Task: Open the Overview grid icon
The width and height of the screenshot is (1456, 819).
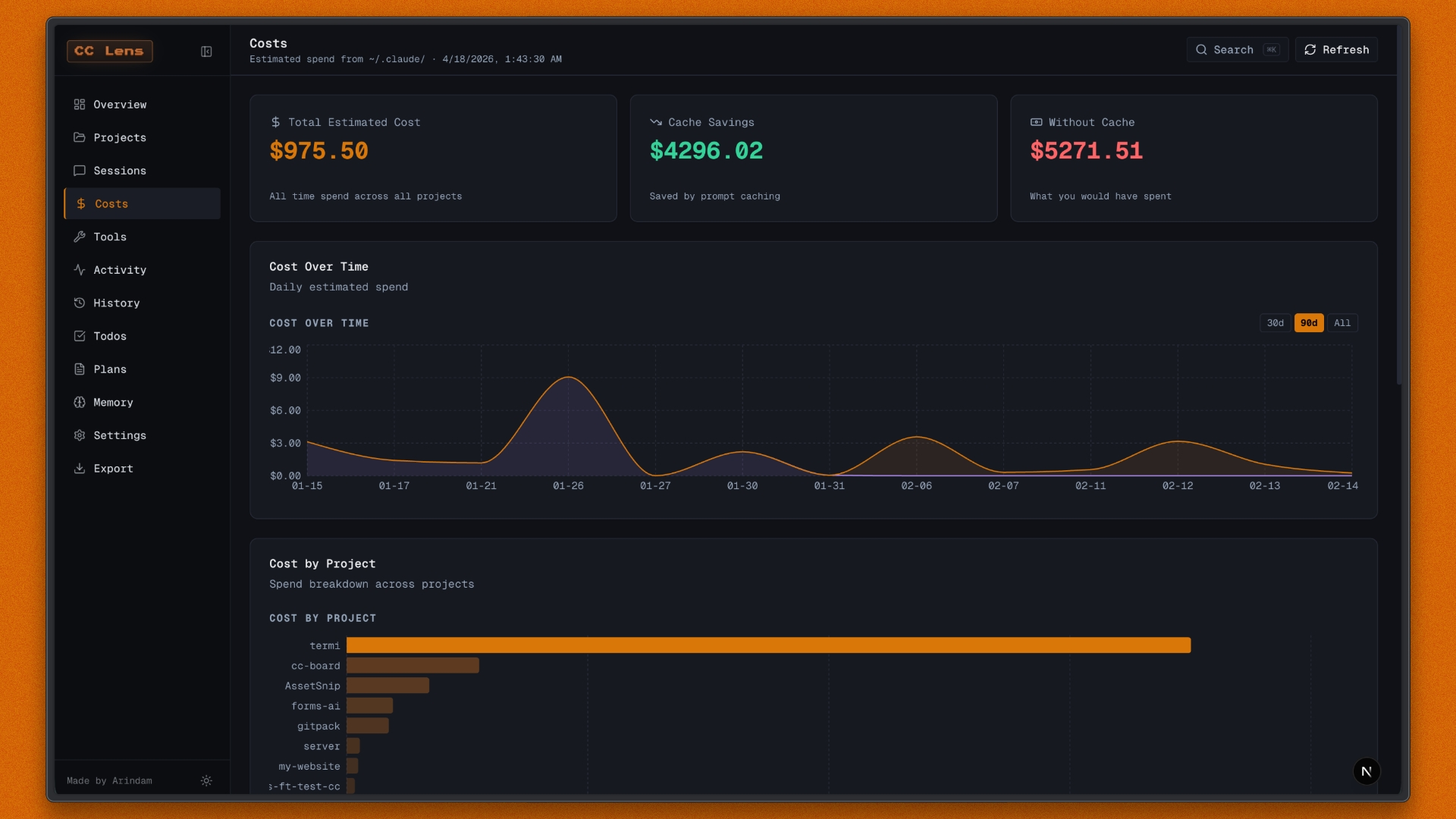Action: click(x=80, y=105)
